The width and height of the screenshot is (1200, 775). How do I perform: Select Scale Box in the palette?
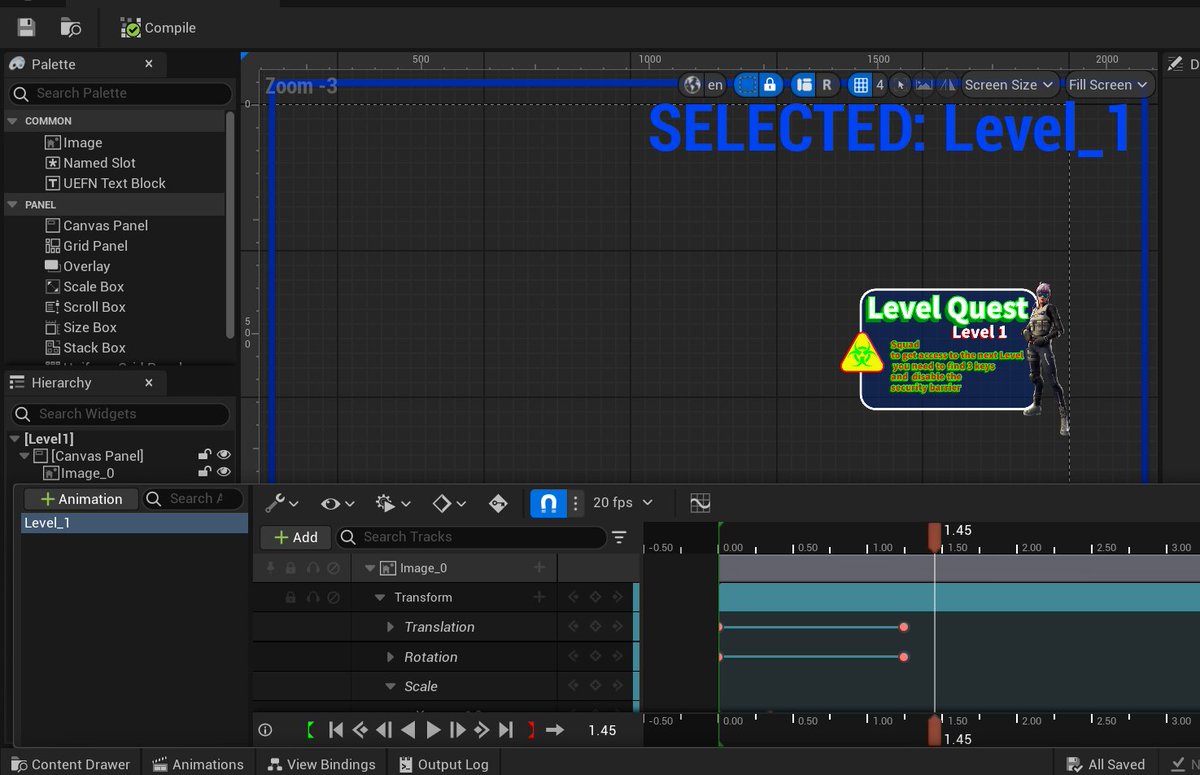tap(84, 287)
